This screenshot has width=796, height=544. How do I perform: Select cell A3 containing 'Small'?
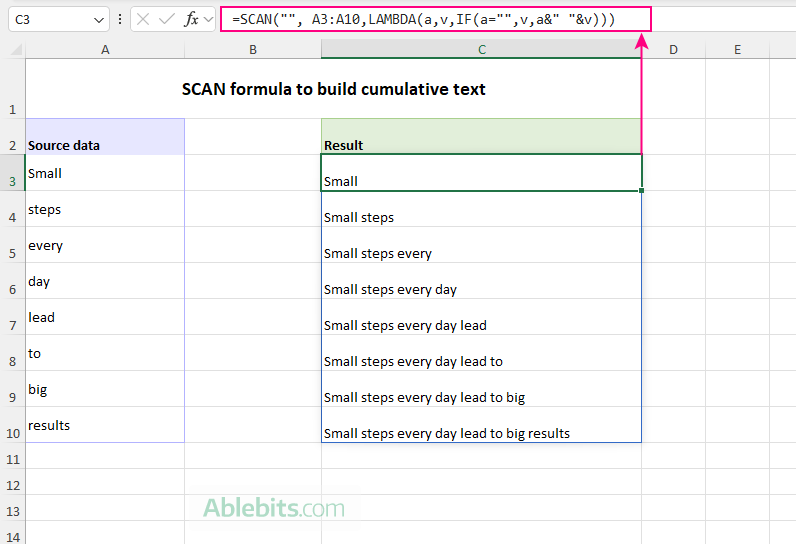click(105, 173)
